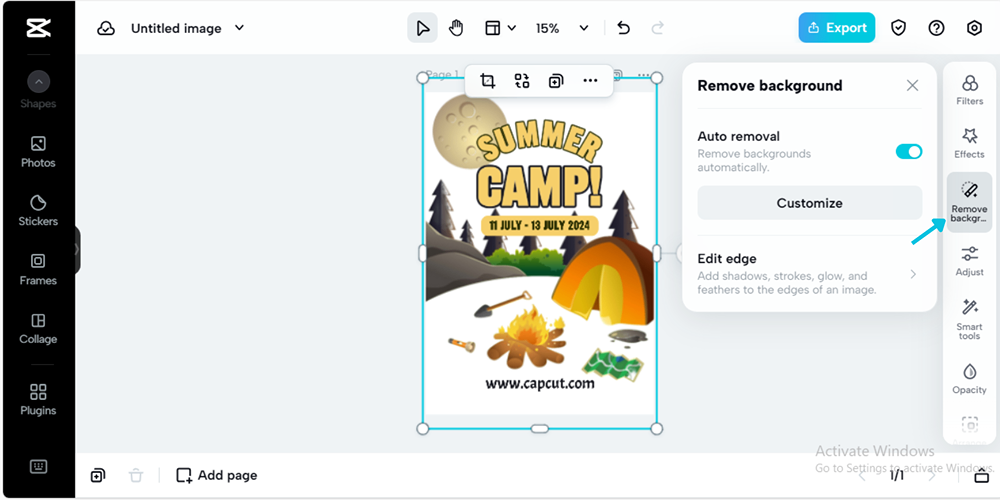Open the shield privacy icon
Image resolution: width=1000 pixels, height=500 pixels.
[x=898, y=28]
